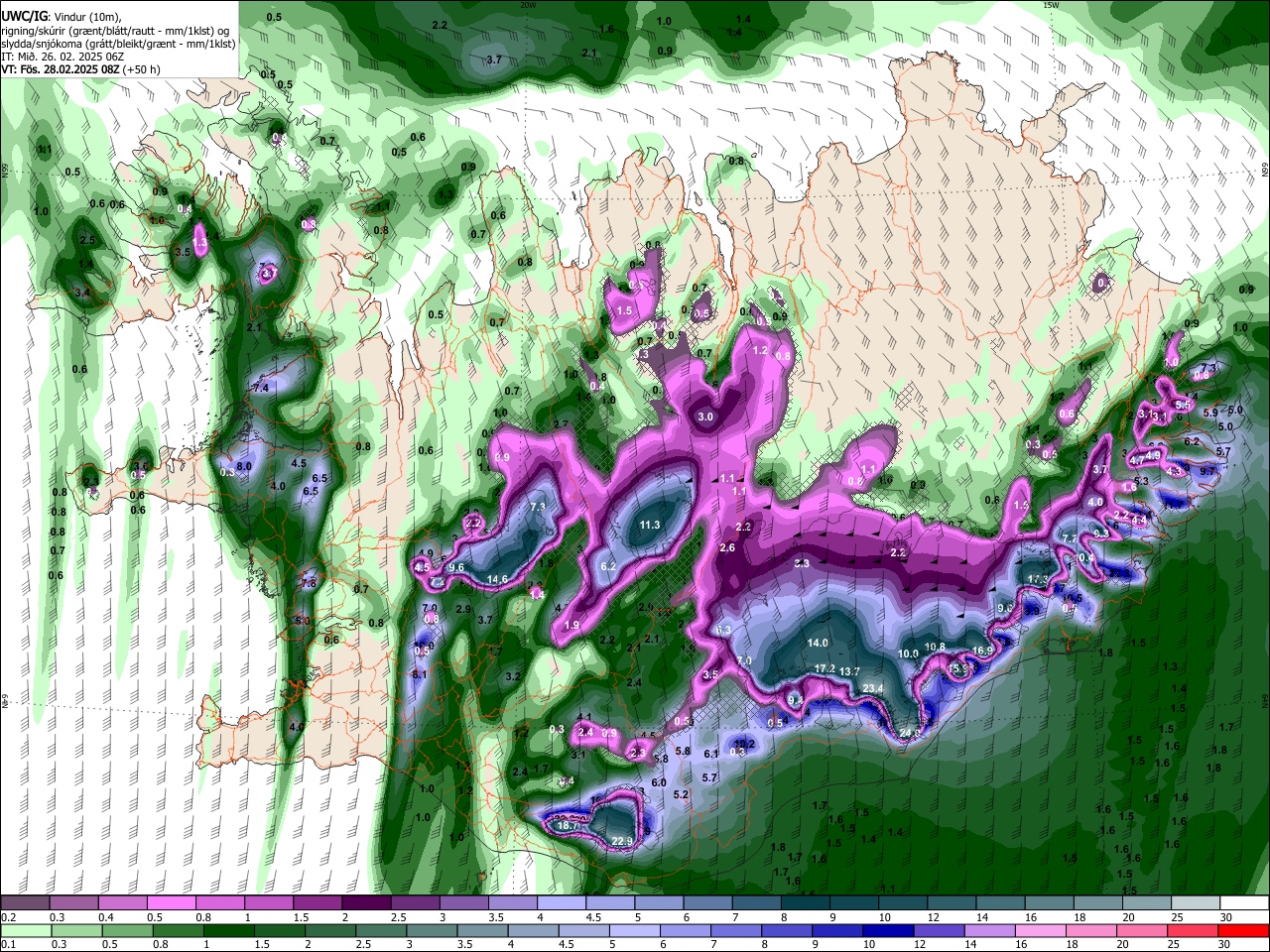The image size is (1270, 952).
Task: Click the header title 'UWC/IG: Vindur (10m)'
Action: coord(62,17)
